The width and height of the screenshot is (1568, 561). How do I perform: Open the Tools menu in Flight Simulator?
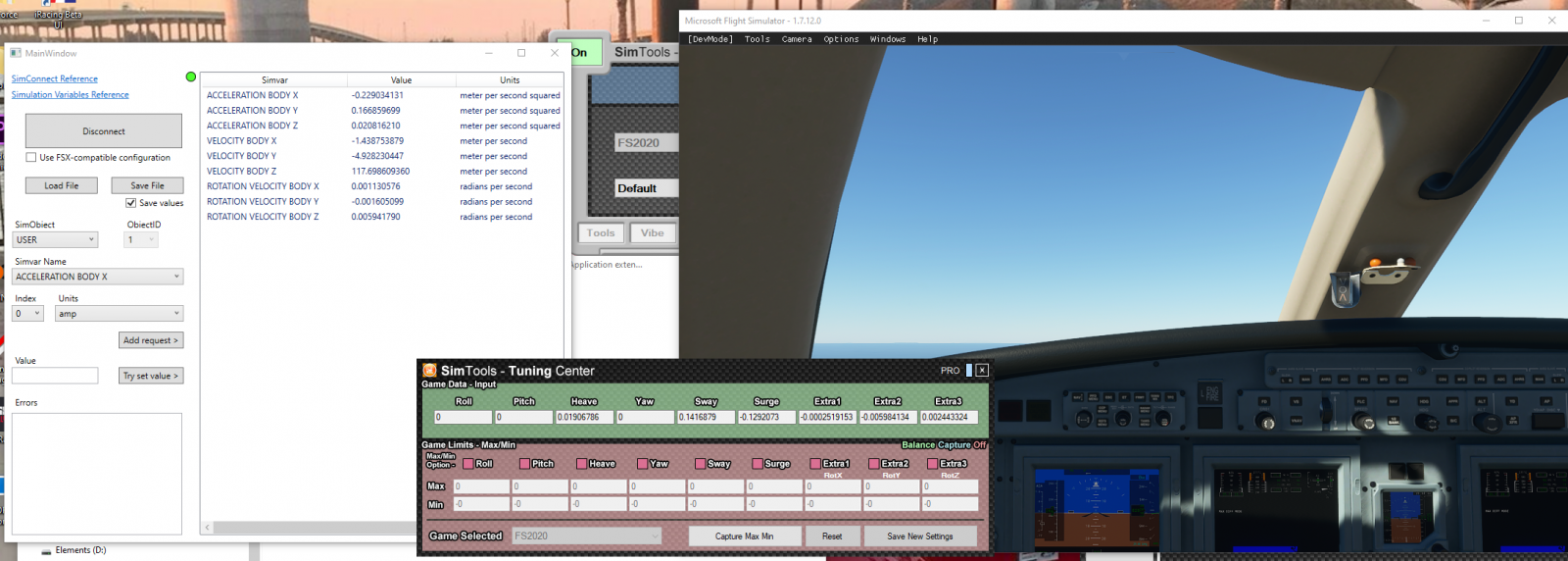click(757, 39)
